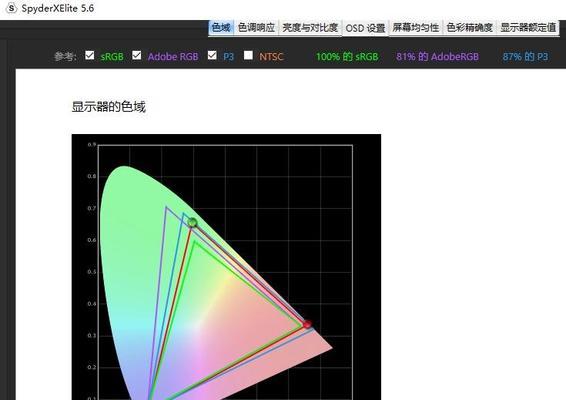Open the 色彩精确度 tab
This screenshot has width=566, height=400.
469,27
